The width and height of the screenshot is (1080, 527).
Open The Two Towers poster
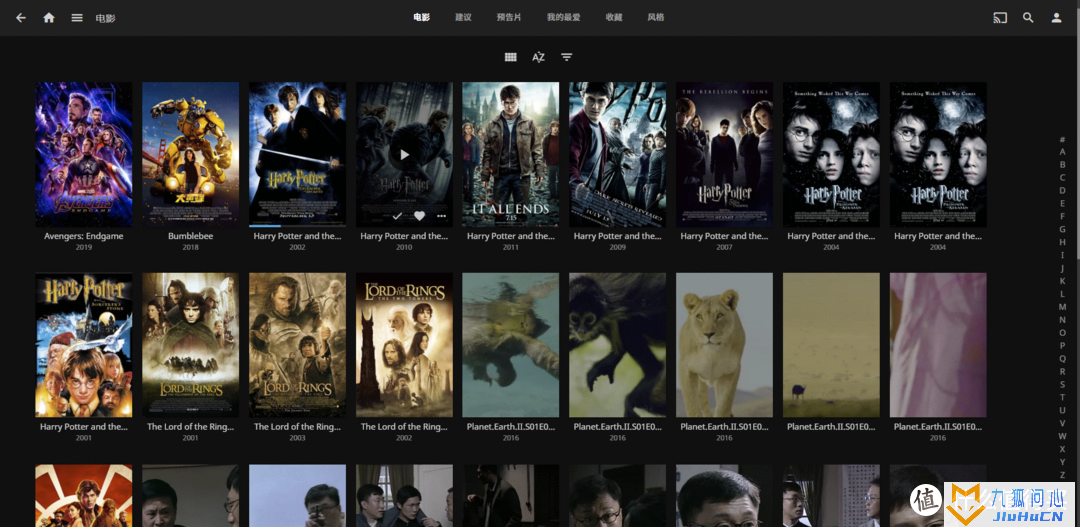click(x=404, y=345)
